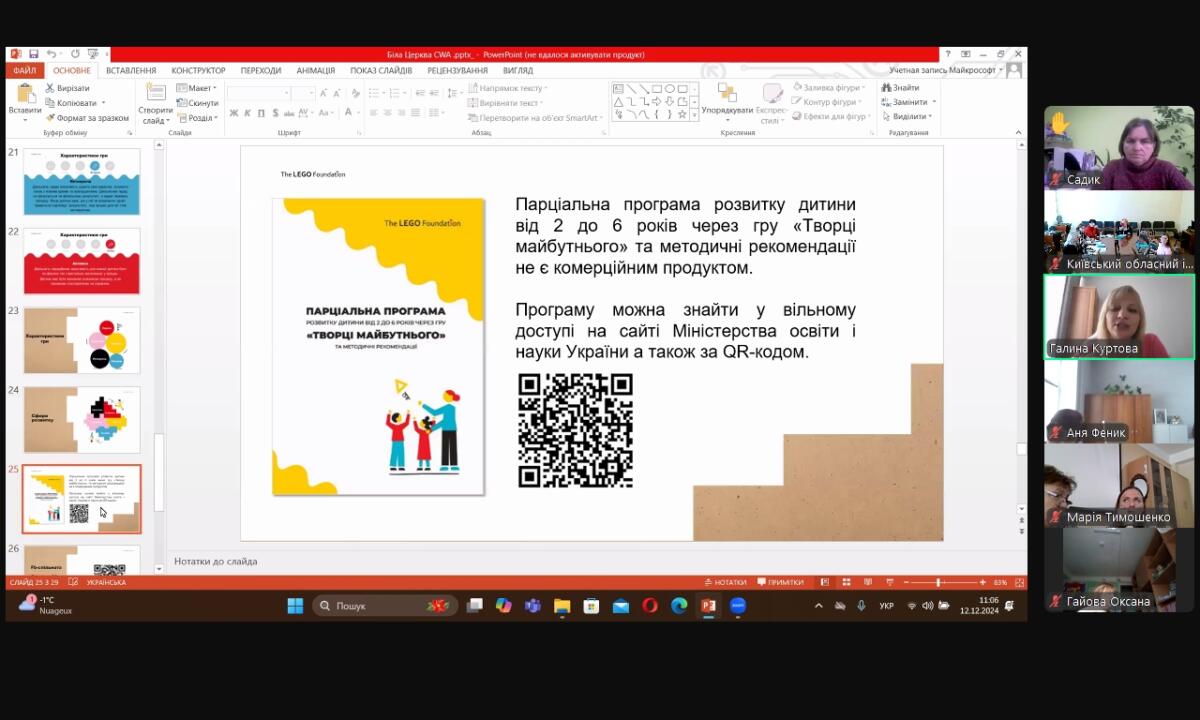Click the Undo arrow in quick access toolbar
The image size is (1200, 720).
[50, 54]
